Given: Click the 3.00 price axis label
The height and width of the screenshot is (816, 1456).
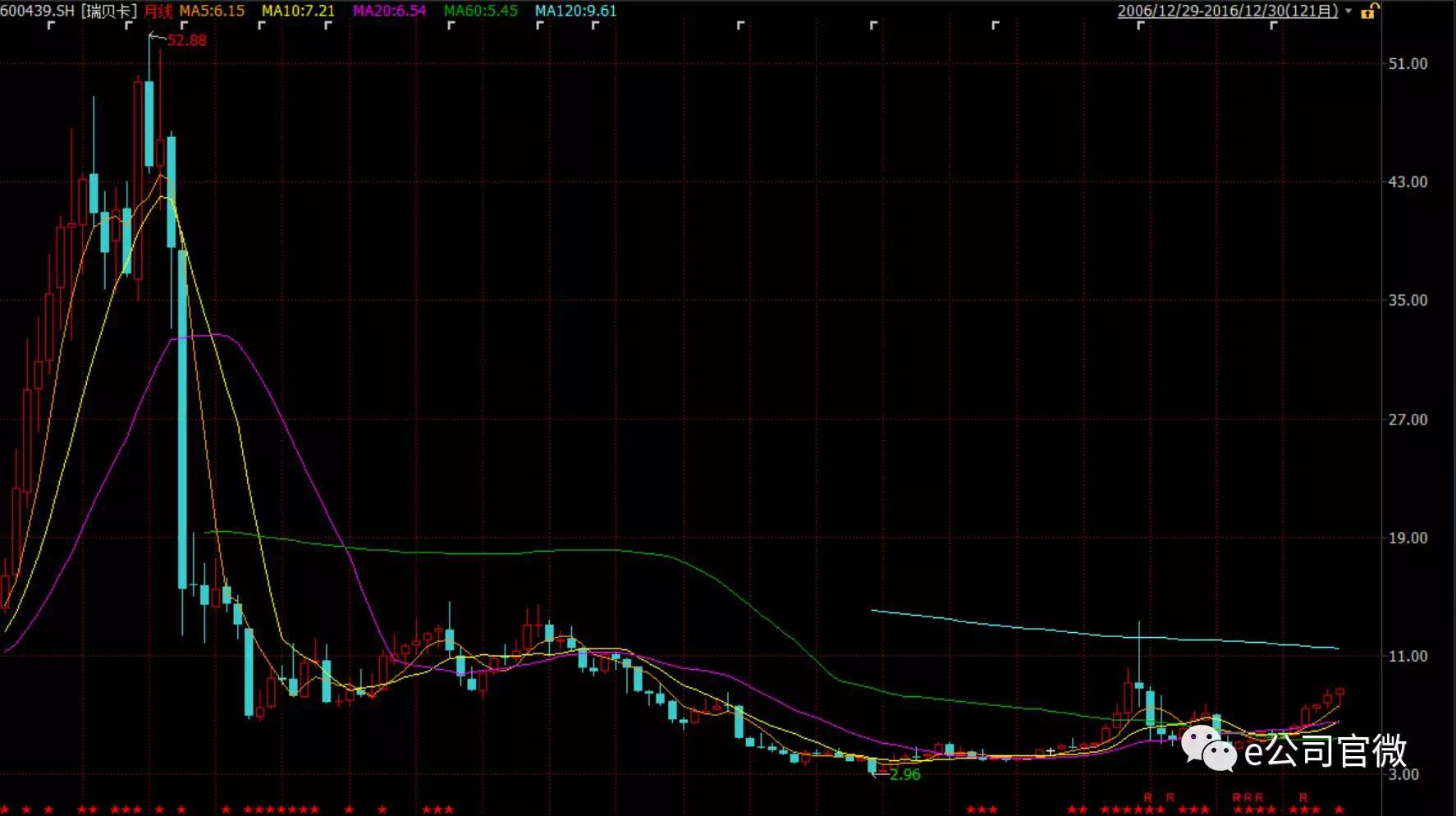Looking at the screenshot, I should click(x=1403, y=774).
